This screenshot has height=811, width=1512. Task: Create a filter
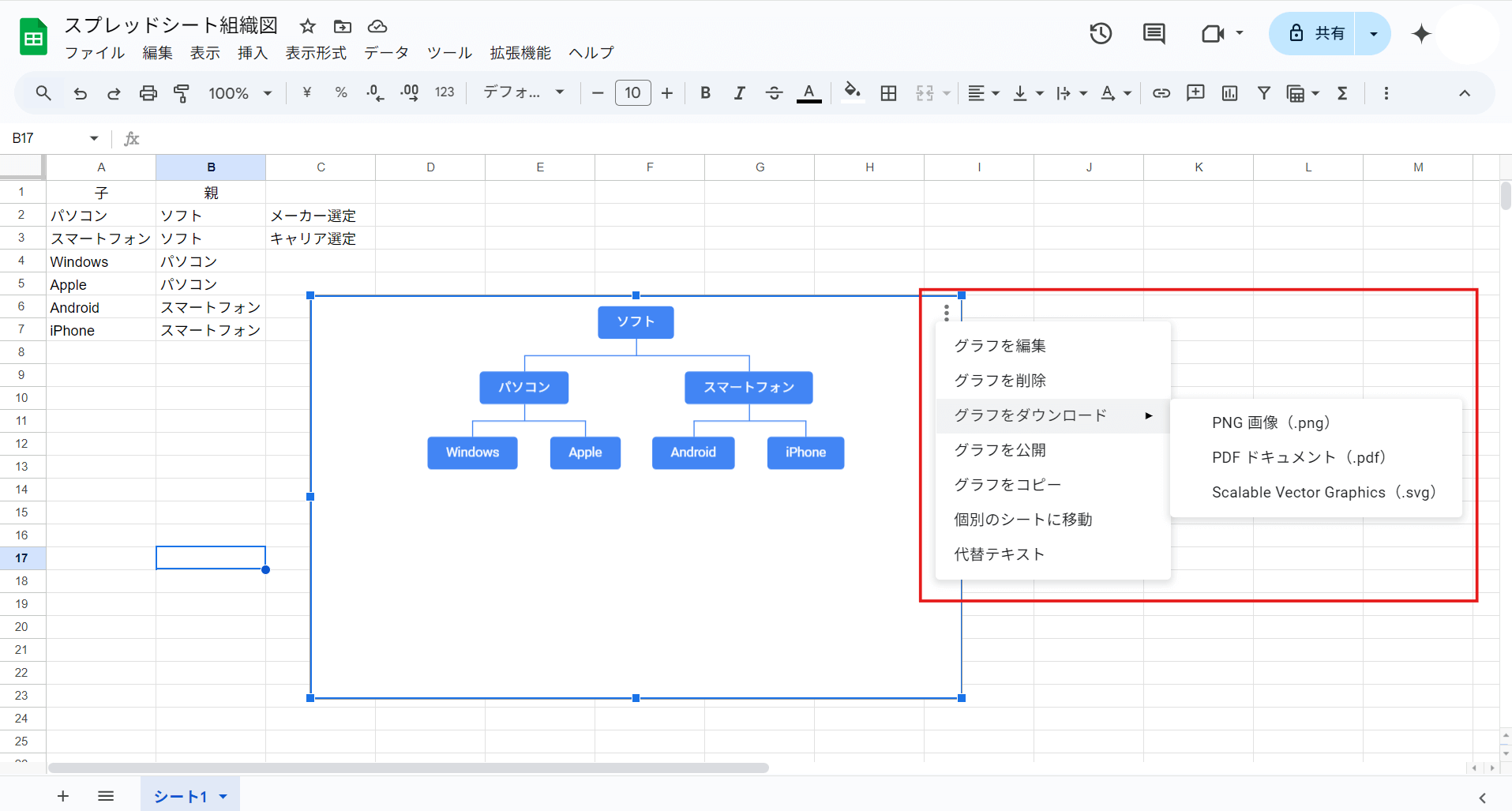[x=1264, y=93]
